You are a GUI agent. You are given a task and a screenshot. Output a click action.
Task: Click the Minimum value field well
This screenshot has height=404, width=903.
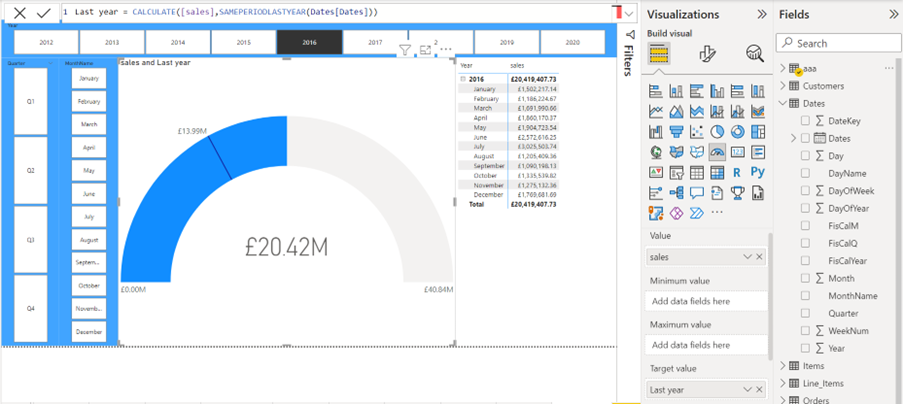707,301
